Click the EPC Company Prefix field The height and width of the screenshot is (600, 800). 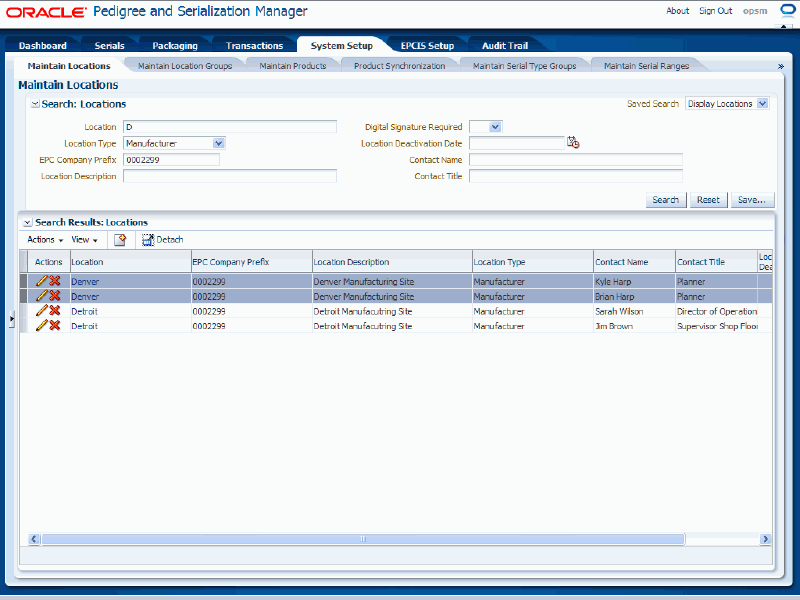pos(171,160)
